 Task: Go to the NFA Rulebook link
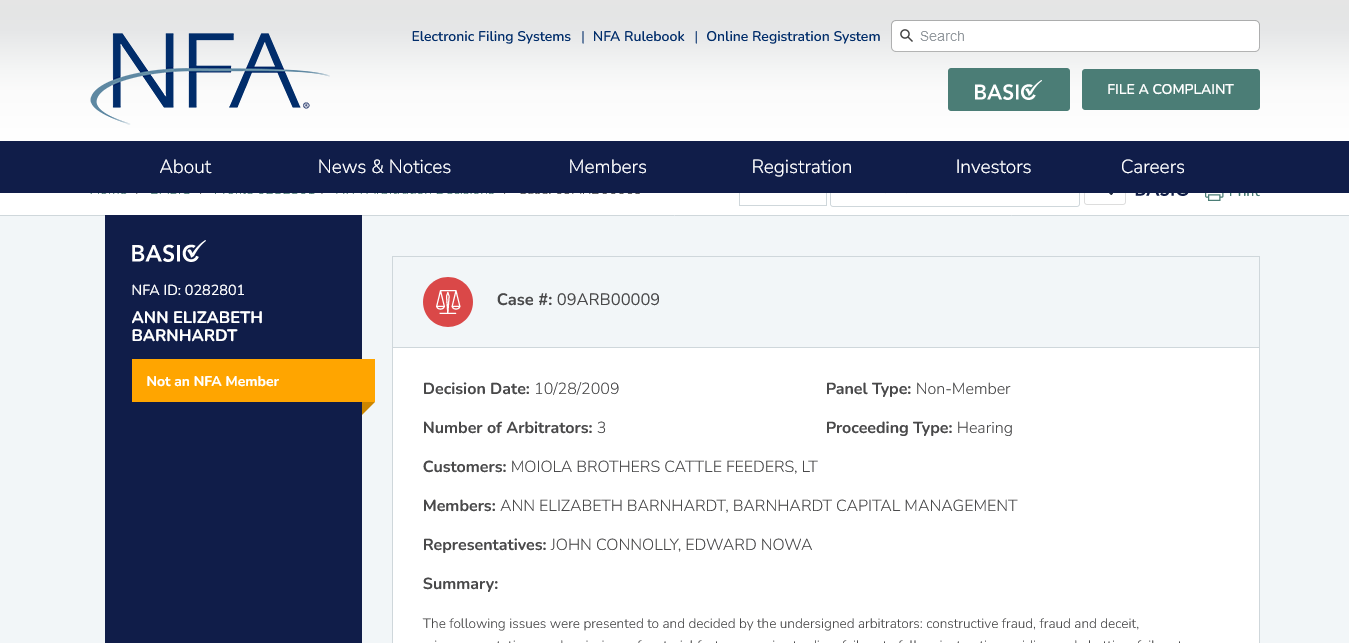coord(638,36)
